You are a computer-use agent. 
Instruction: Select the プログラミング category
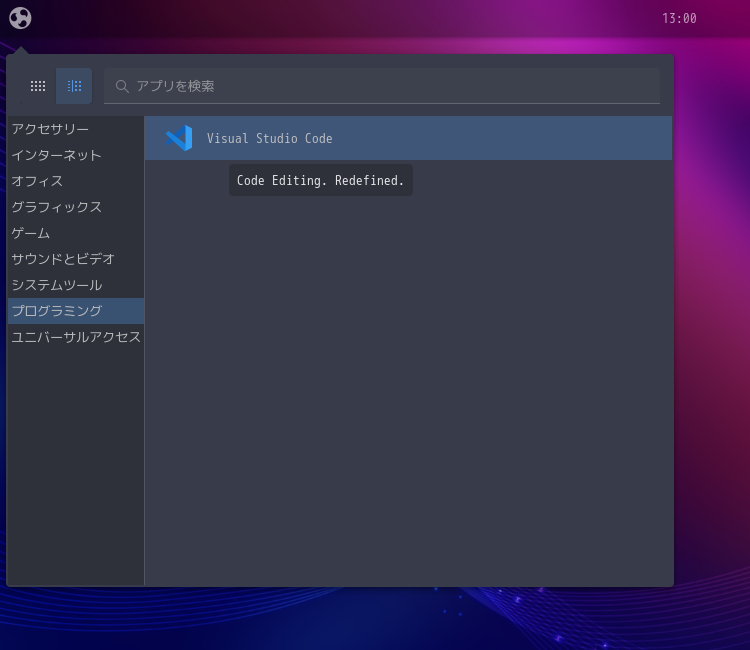pyautogui.click(x=76, y=311)
